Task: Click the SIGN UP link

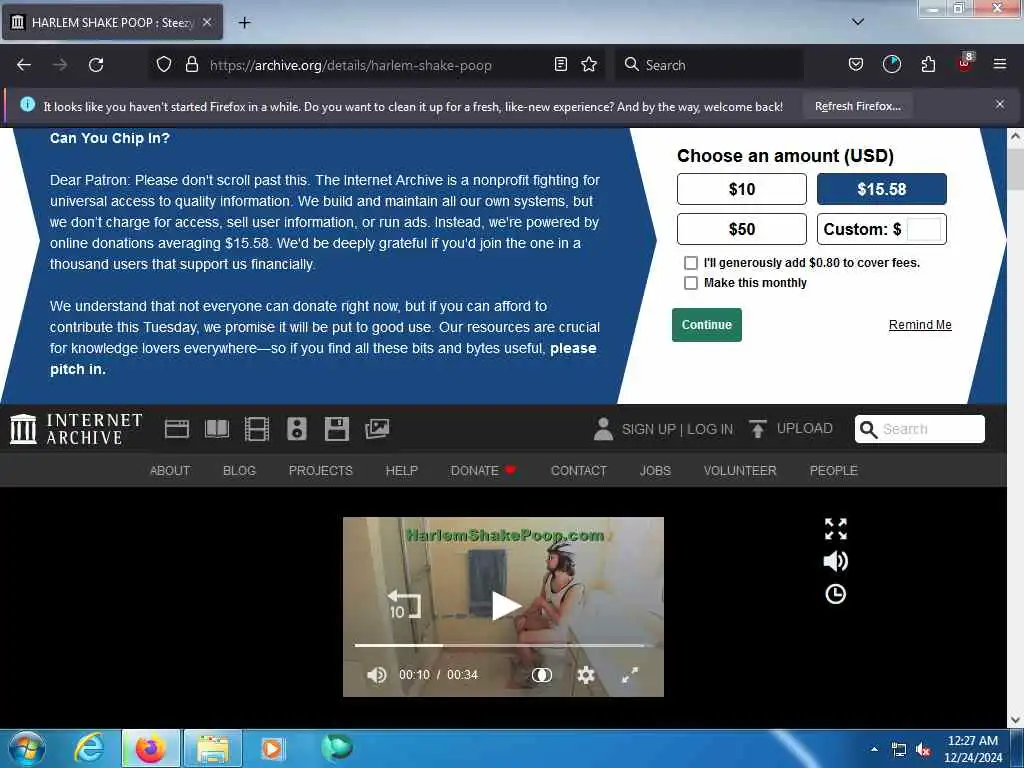Action: (648, 429)
